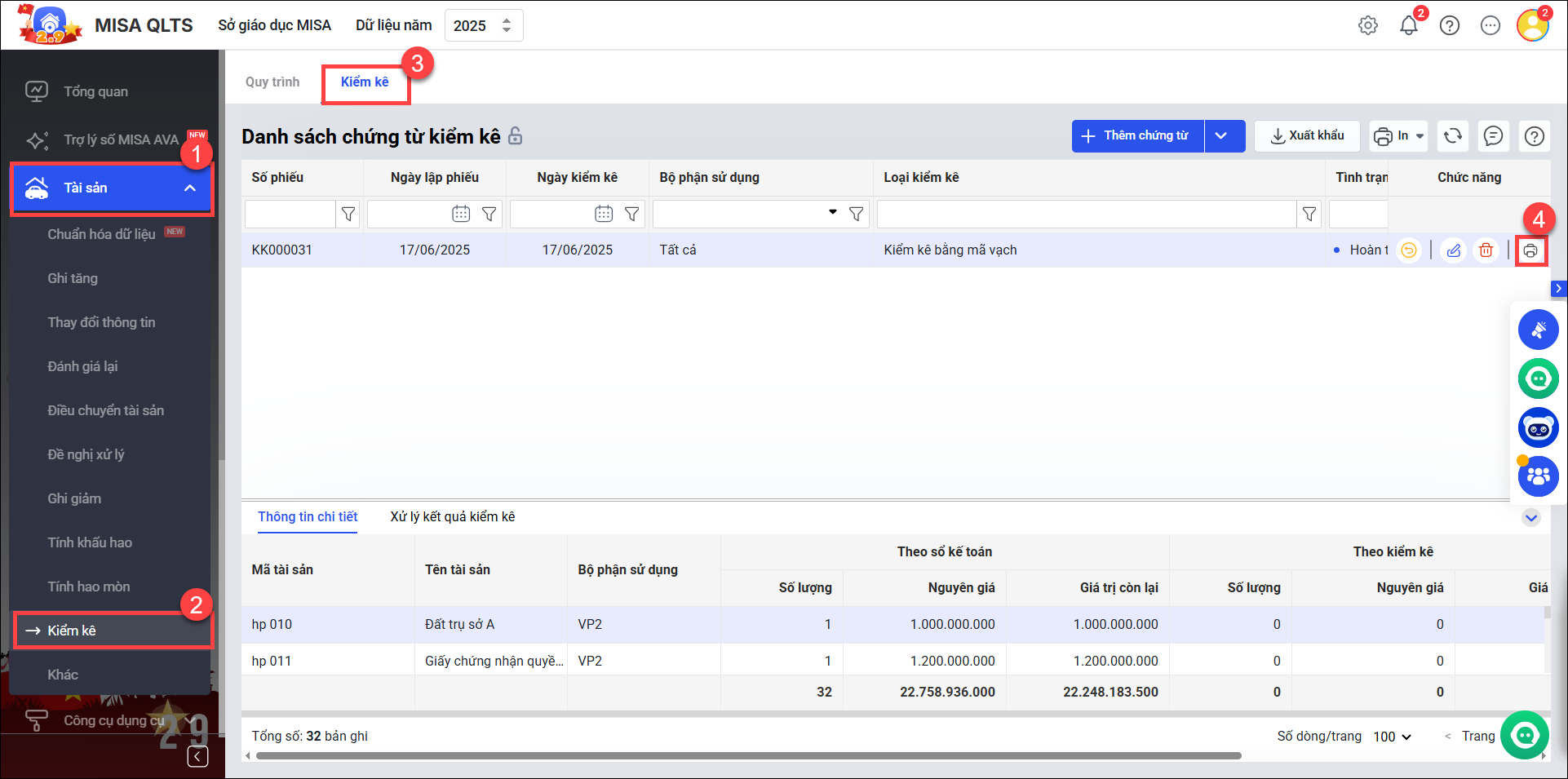Switch to the Quy trình tab
This screenshot has height=779, width=1568.
click(x=272, y=82)
